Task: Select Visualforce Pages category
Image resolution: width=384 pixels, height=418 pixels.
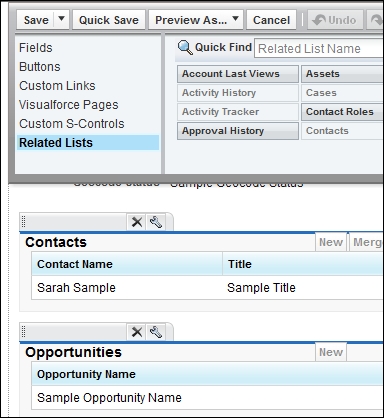Action: click(x=69, y=105)
